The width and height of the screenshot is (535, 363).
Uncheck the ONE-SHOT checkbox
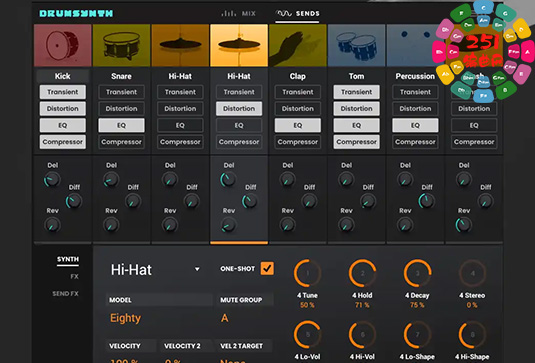point(267,268)
